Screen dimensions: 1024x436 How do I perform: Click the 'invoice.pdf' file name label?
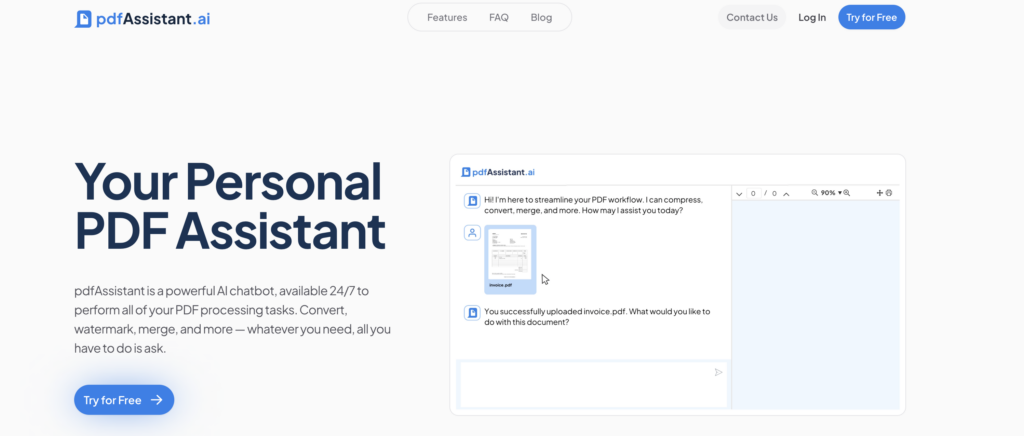pyautogui.click(x=500, y=285)
